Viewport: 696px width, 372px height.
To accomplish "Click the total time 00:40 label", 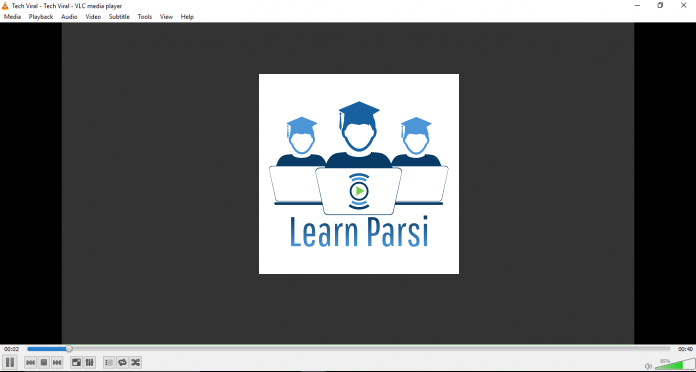I will [685, 349].
